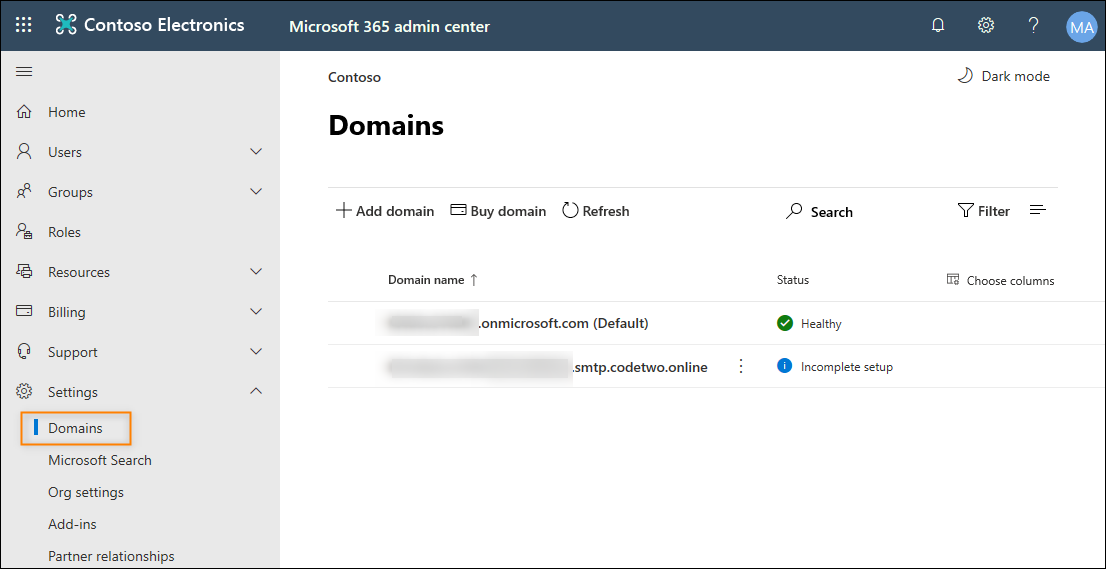Toggle Dark mode text
This screenshot has height=569, width=1106.
pyautogui.click(x=1016, y=76)
